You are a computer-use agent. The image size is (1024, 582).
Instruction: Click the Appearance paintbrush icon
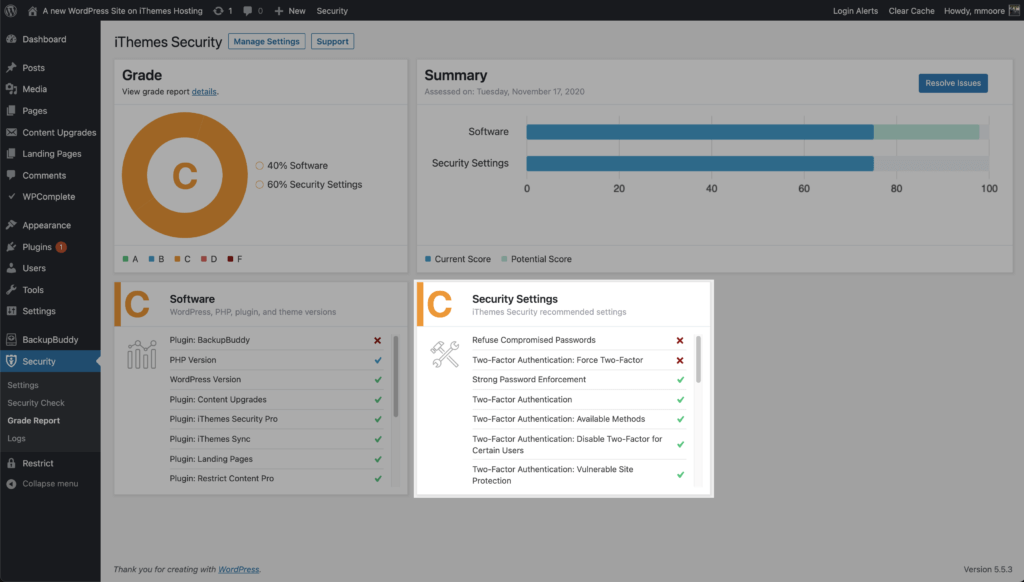click(11, 225)
